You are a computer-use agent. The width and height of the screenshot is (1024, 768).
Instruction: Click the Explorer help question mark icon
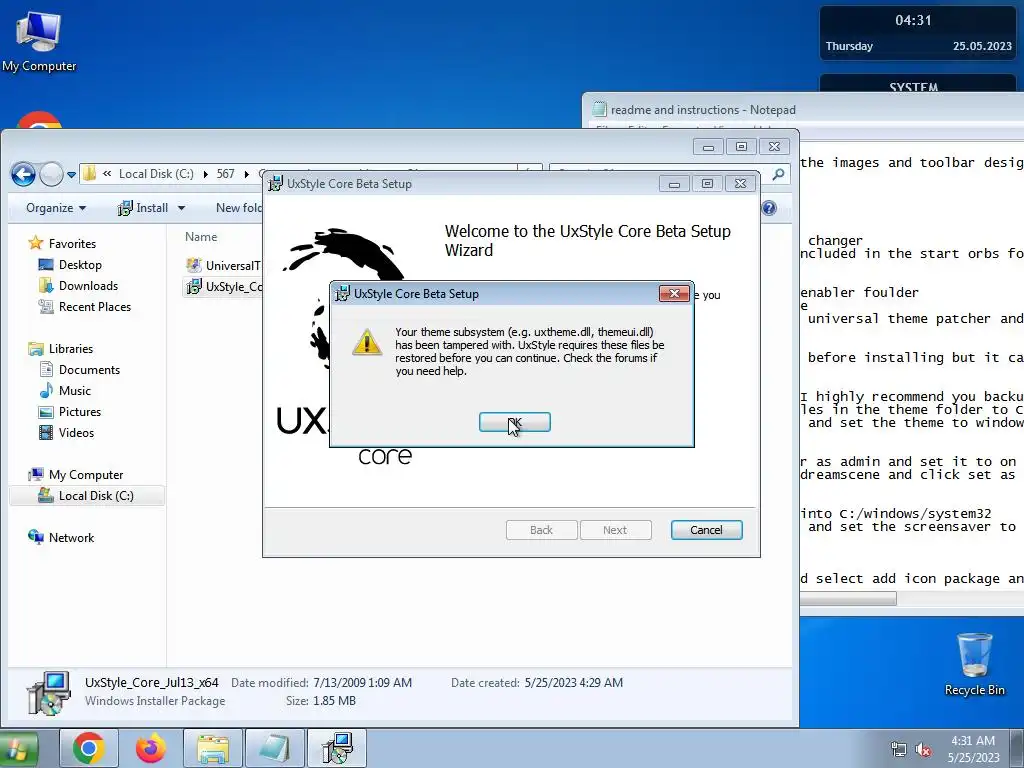pyautogui.click(x=769, y=208)
